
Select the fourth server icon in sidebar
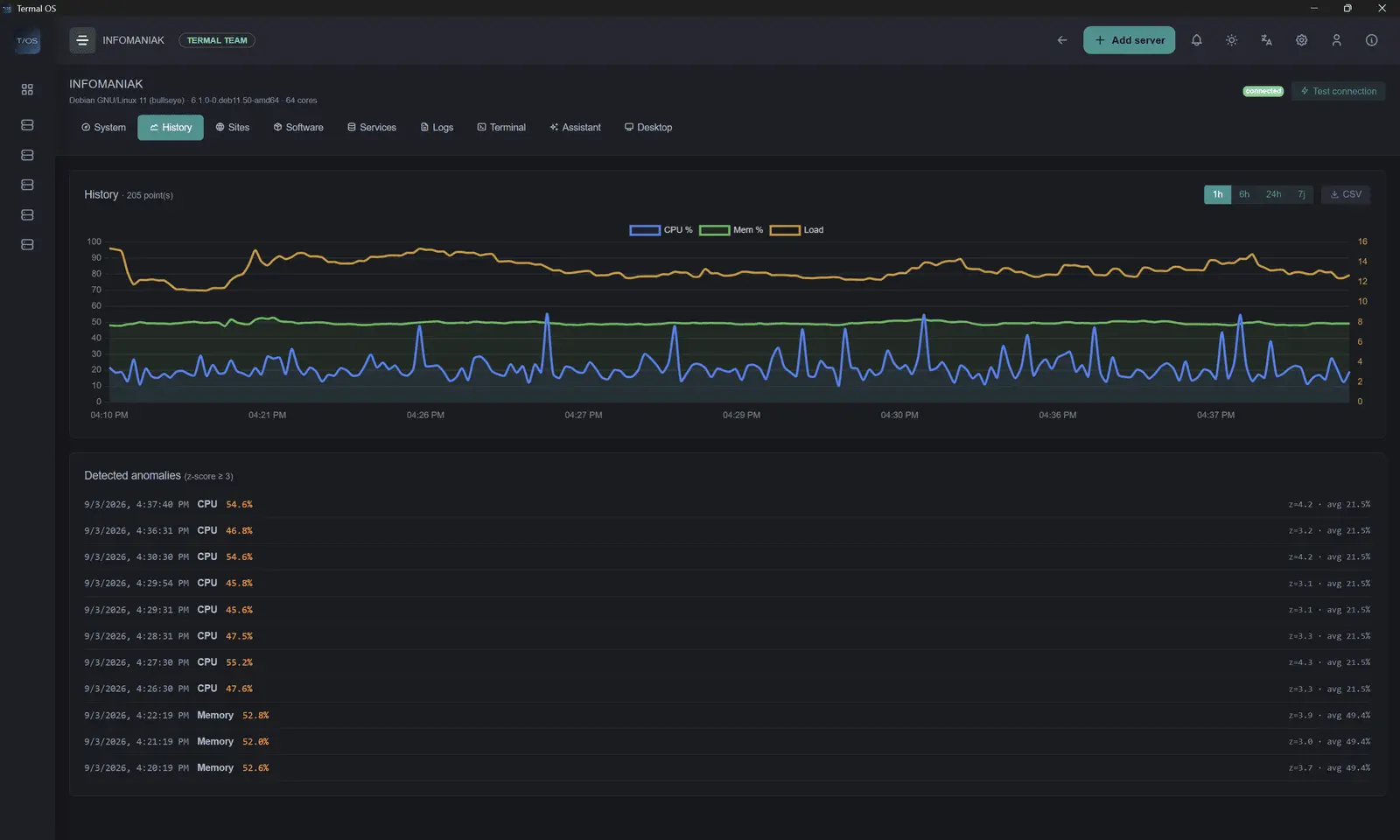pos(27,214)
